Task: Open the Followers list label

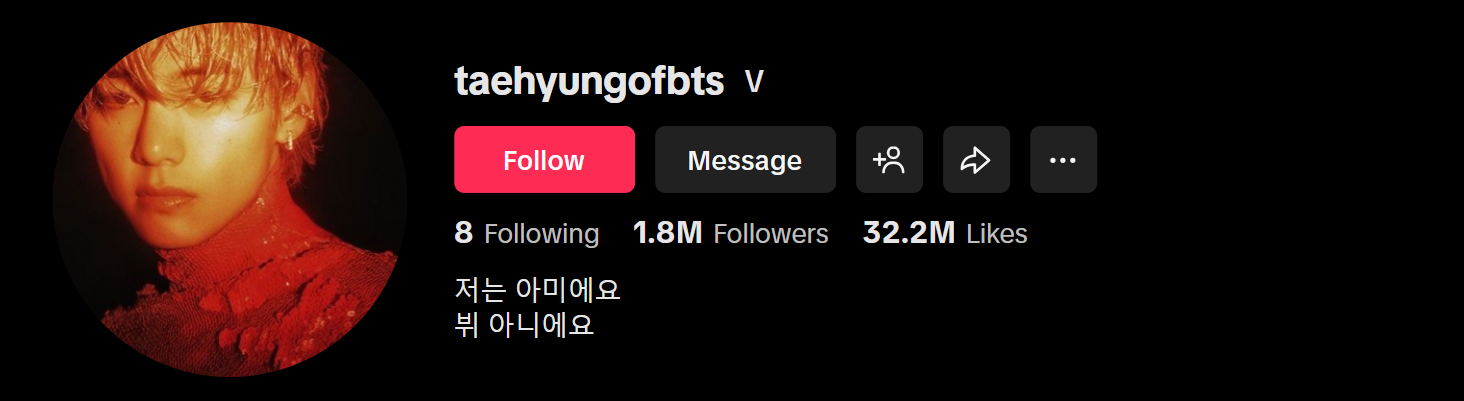Action: click(x=771, y=234)
